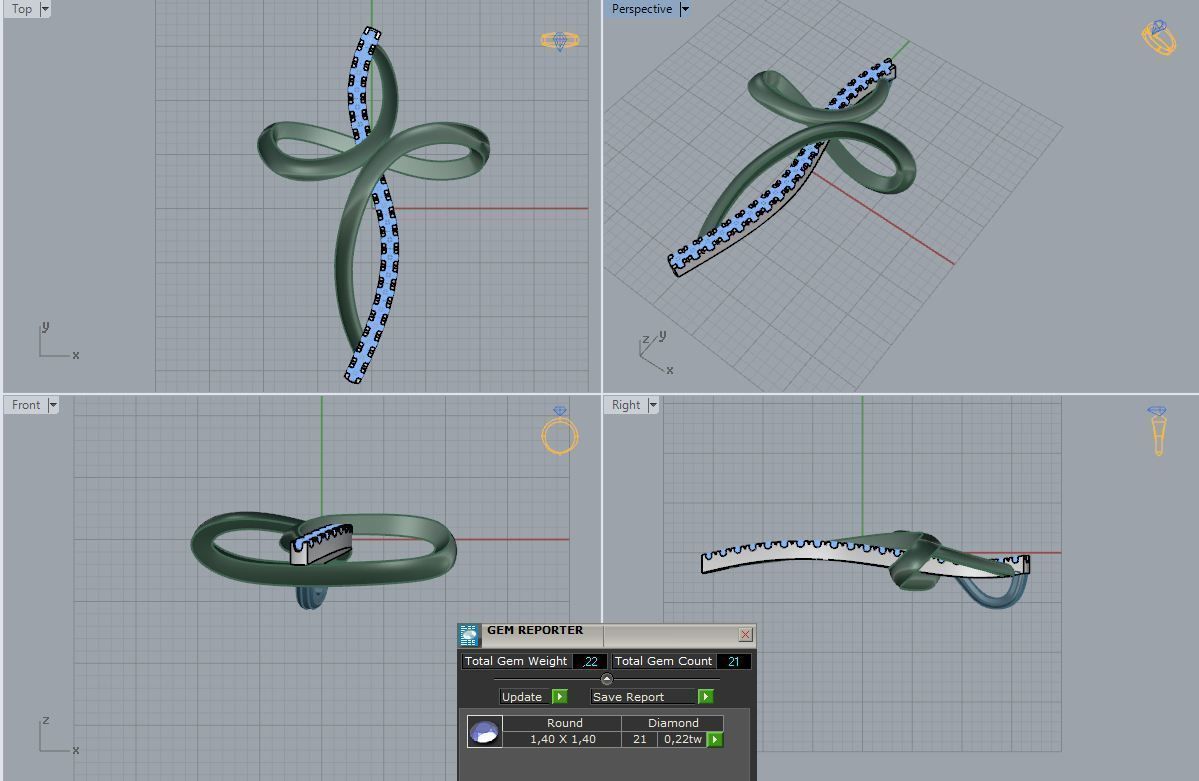This screenshot has height=781, width=1199.
Task: Close the Gem Reporter panel
Action: (x=746, y=634)
